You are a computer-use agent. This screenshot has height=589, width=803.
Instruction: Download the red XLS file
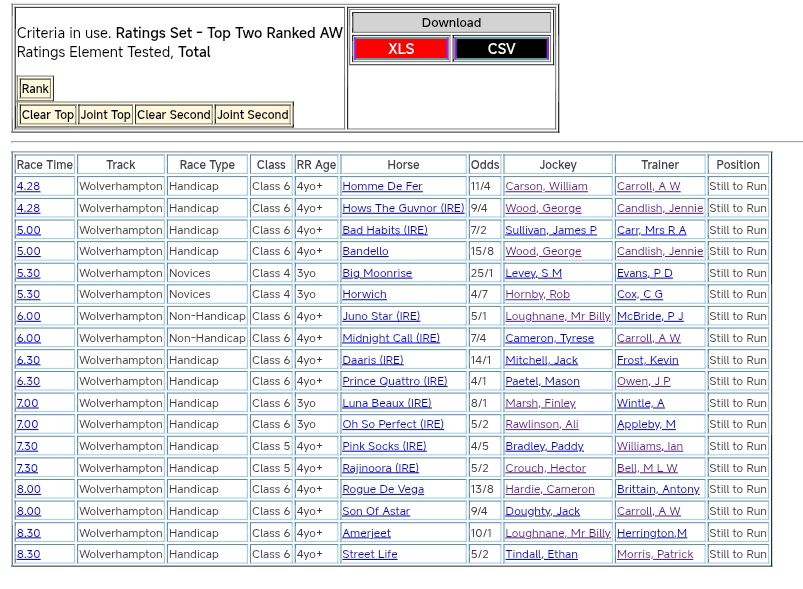(401, 49)
